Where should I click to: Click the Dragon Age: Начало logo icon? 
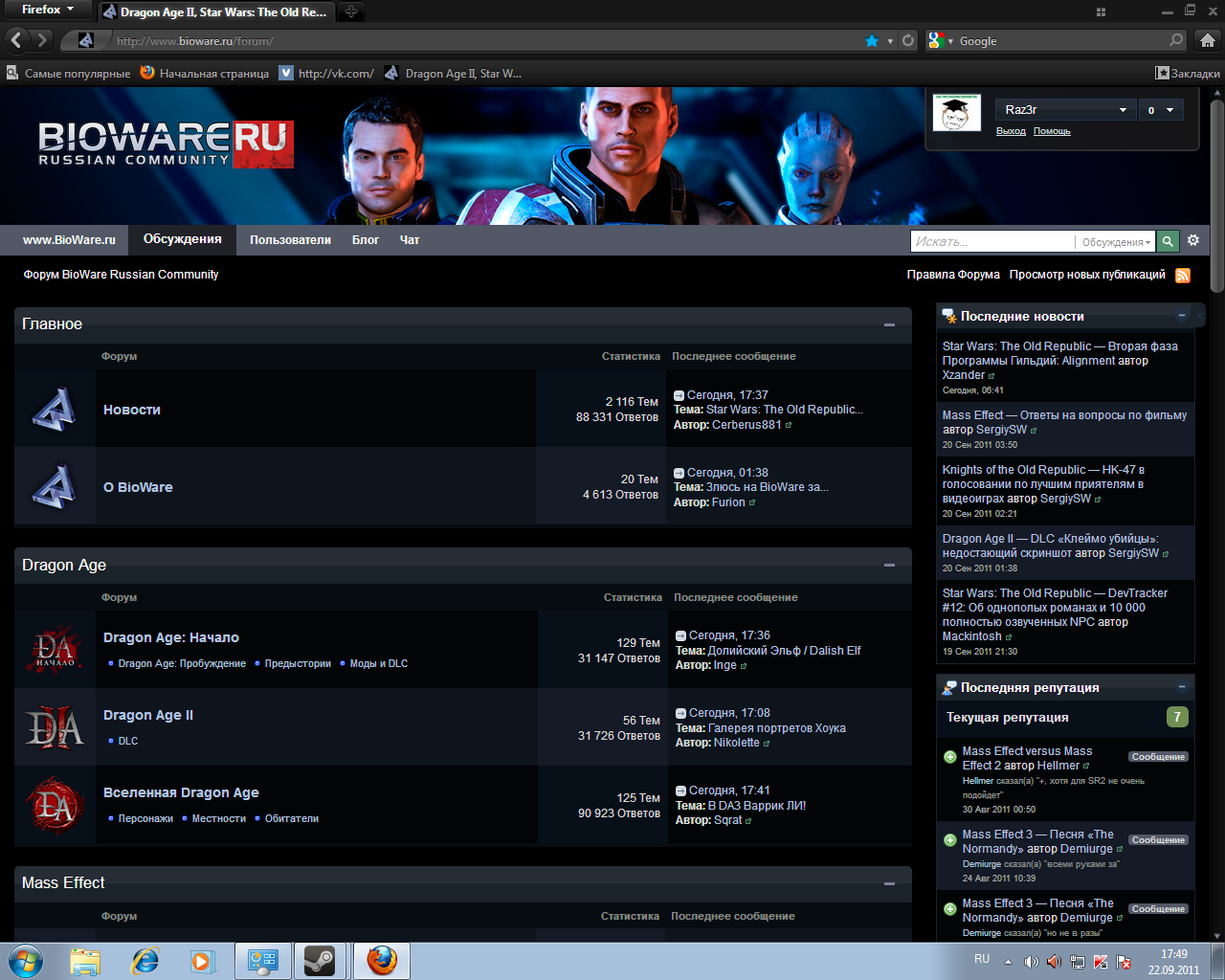(x=55, y=650)
